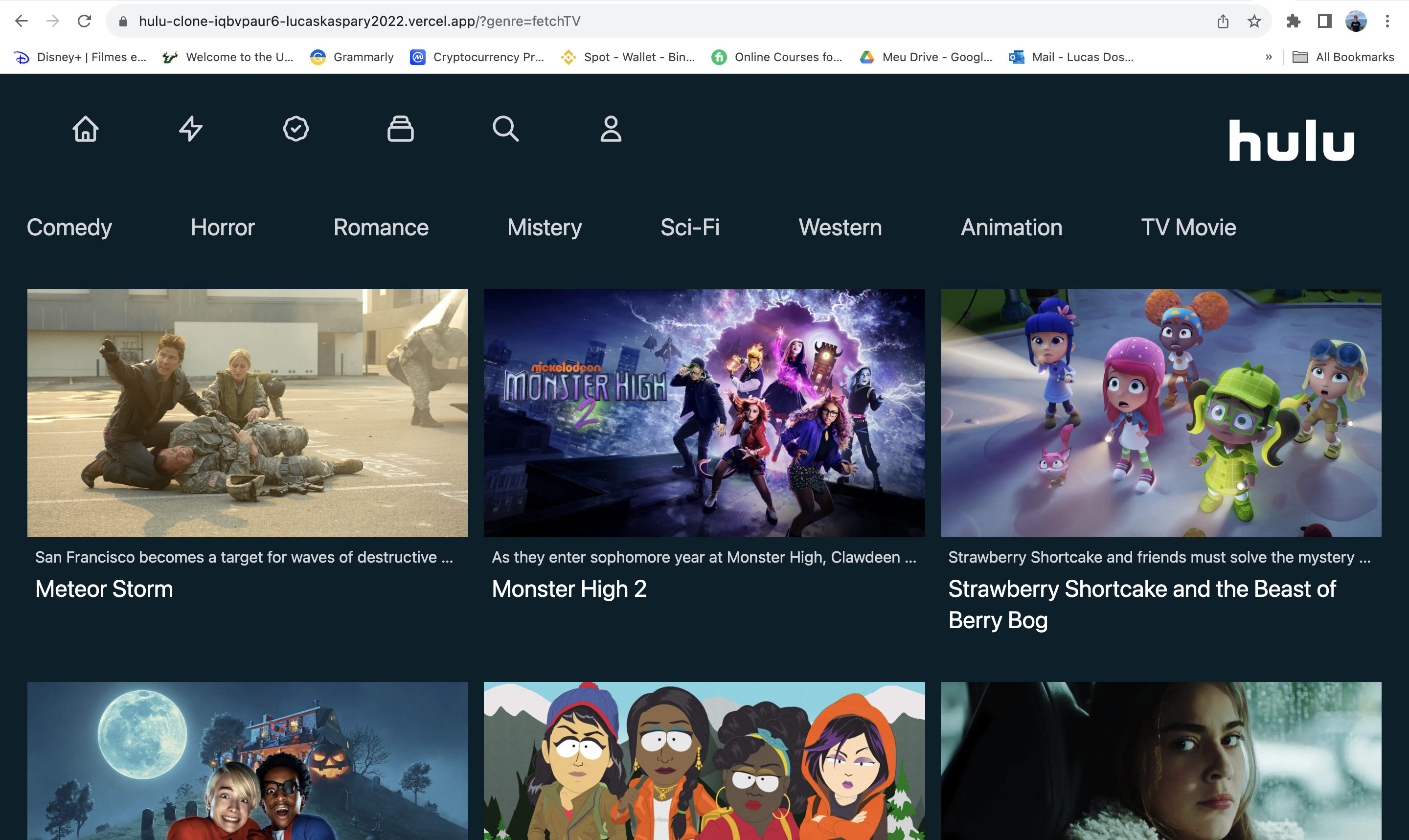Open the All Bookmarks folder

(1343, 57)
